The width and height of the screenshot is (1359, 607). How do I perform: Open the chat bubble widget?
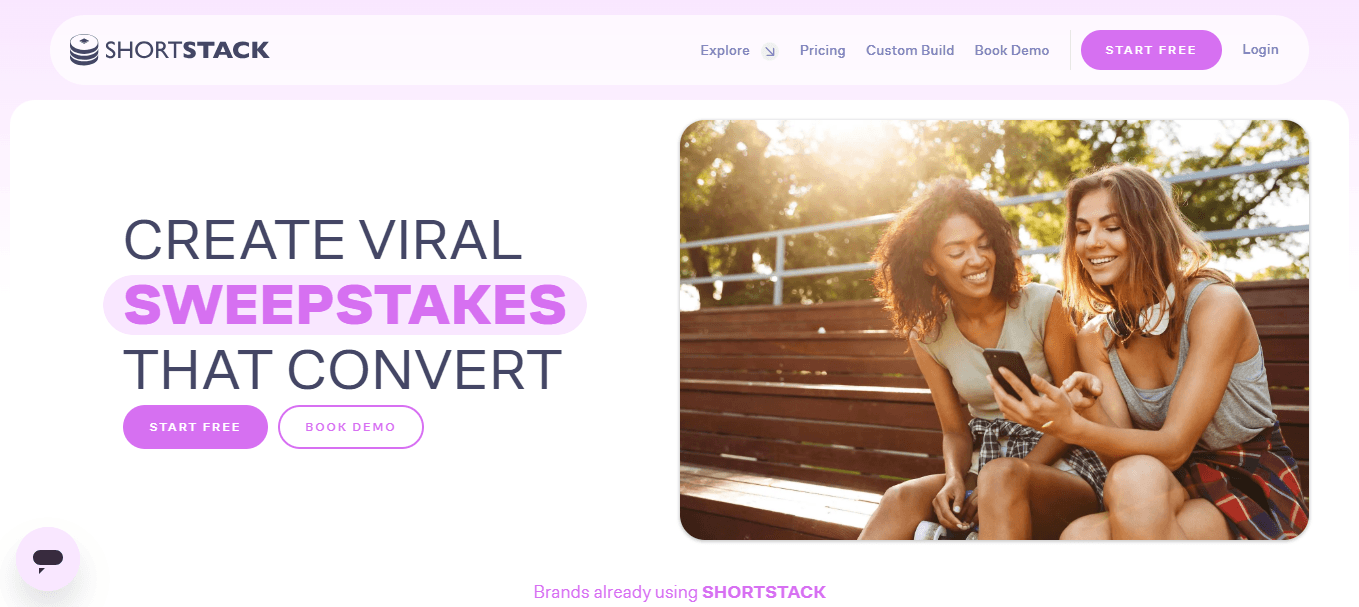point(48,559)
